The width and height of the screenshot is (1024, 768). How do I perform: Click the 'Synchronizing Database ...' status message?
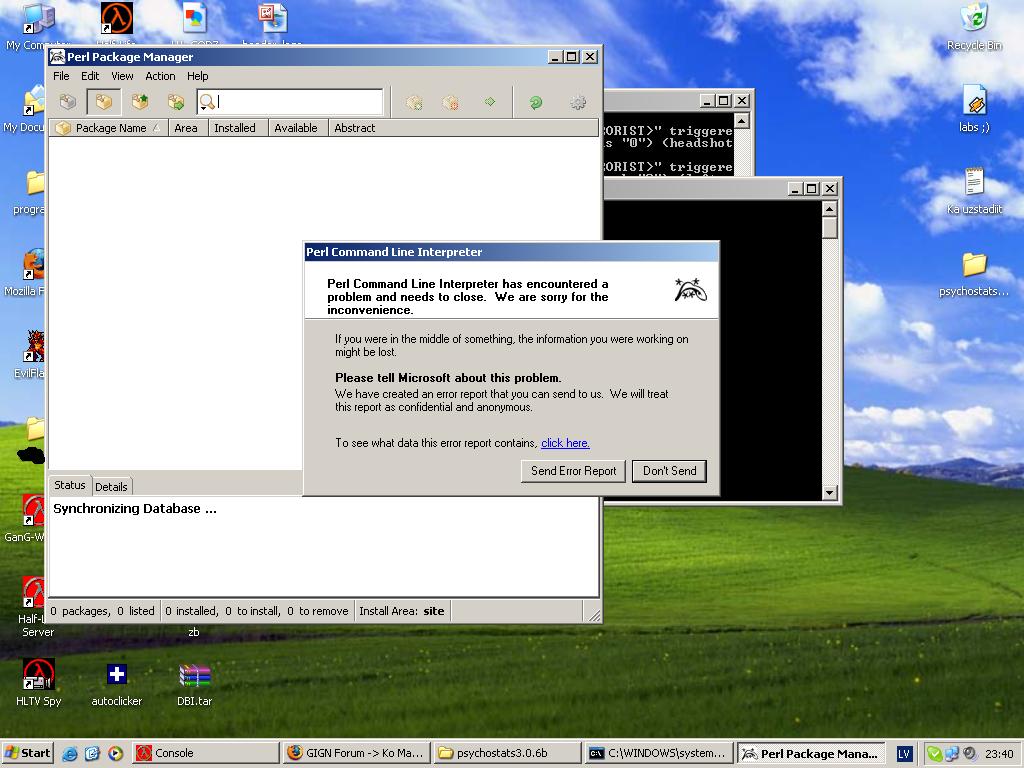(x=135, y=509)
